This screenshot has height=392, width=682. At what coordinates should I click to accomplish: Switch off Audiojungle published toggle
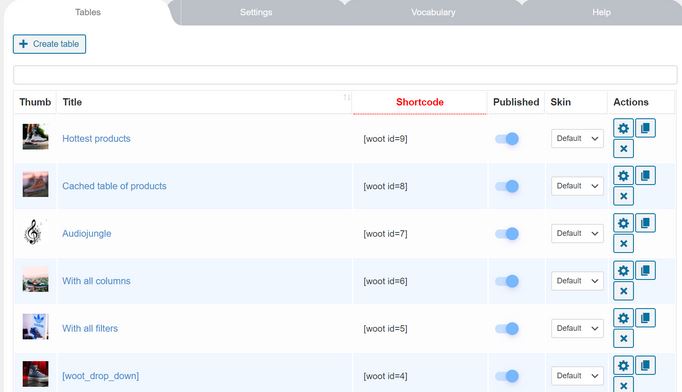point(507,234)
